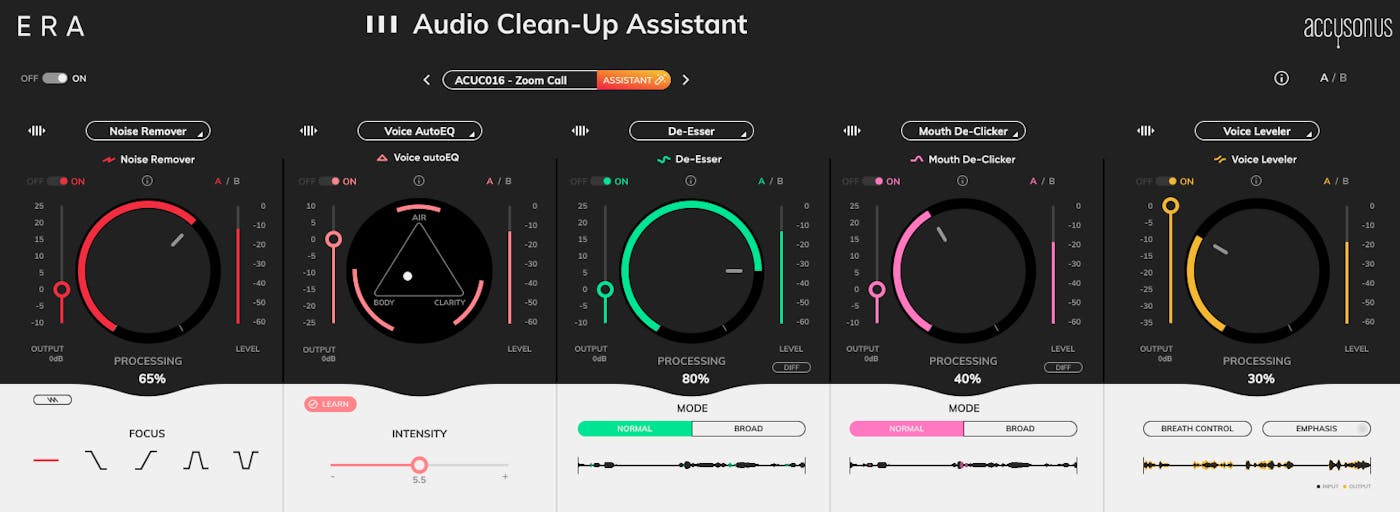Toggle Noise Remover ON switch
The image size is (1400, 512).
coord(58,181)
